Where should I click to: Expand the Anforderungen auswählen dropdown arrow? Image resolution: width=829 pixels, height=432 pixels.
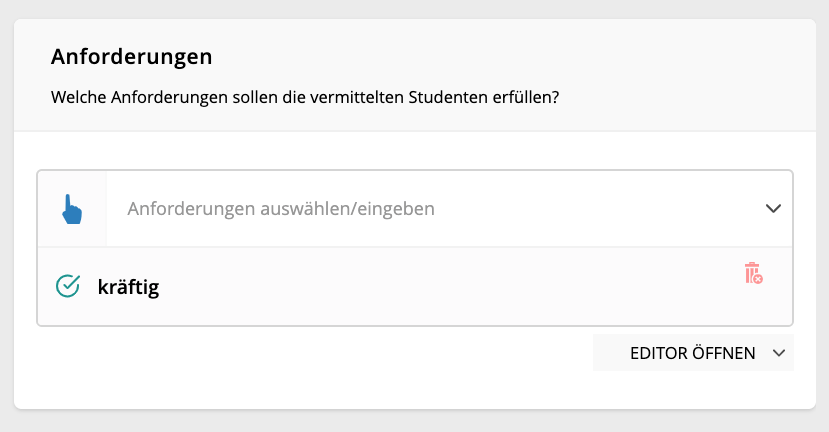click(x=773, y=208)
